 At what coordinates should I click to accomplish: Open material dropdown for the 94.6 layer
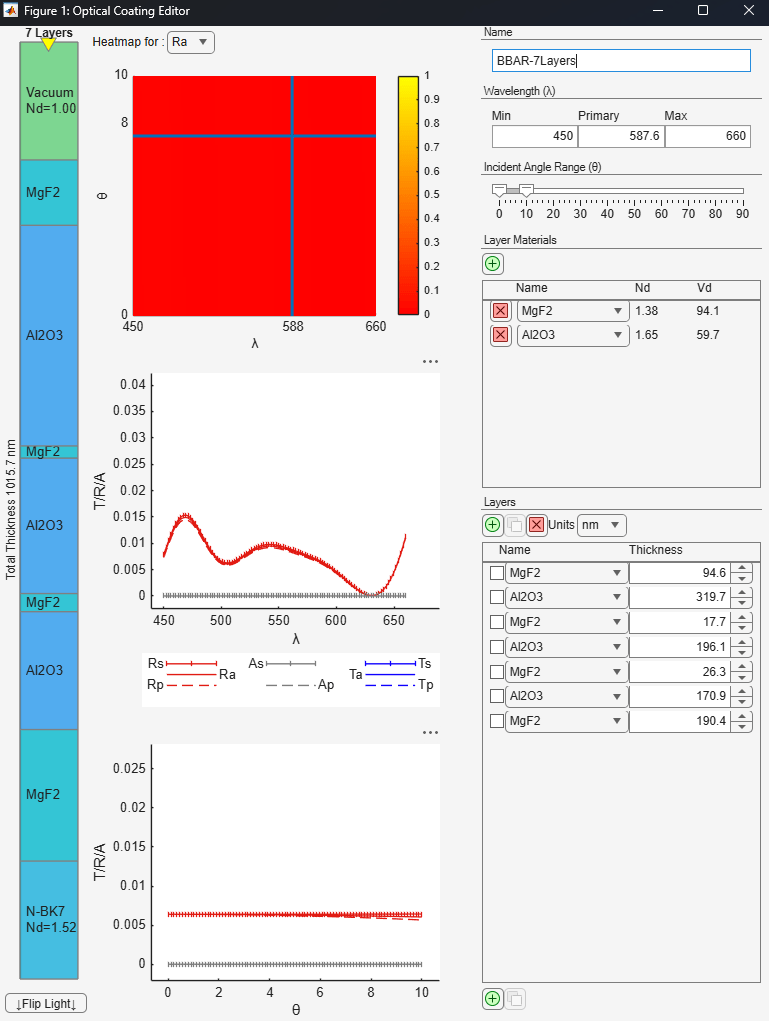point(566,572)
